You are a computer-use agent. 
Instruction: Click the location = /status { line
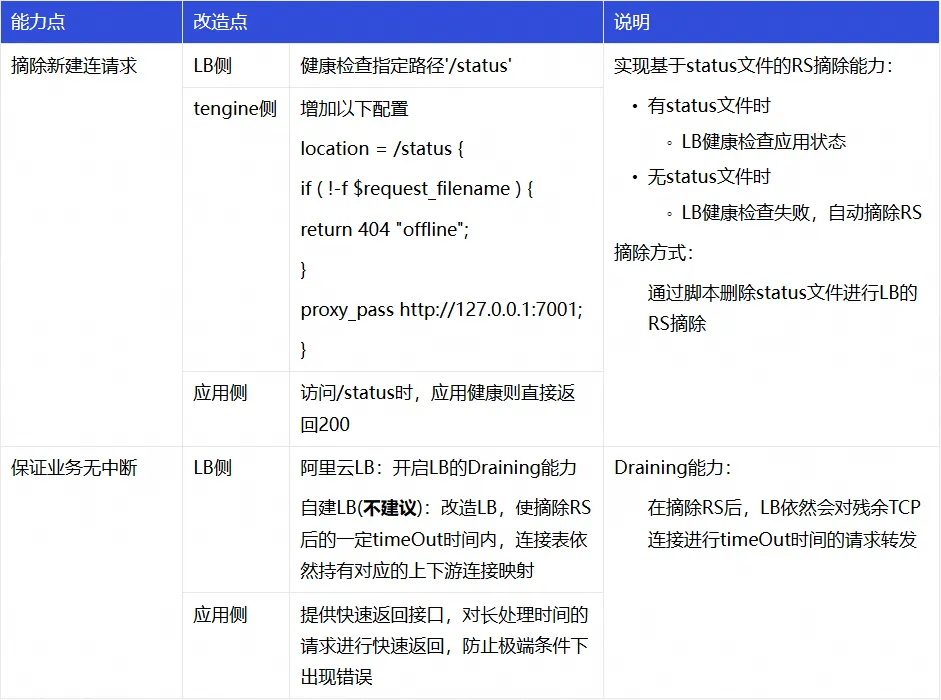pos(382,148)
